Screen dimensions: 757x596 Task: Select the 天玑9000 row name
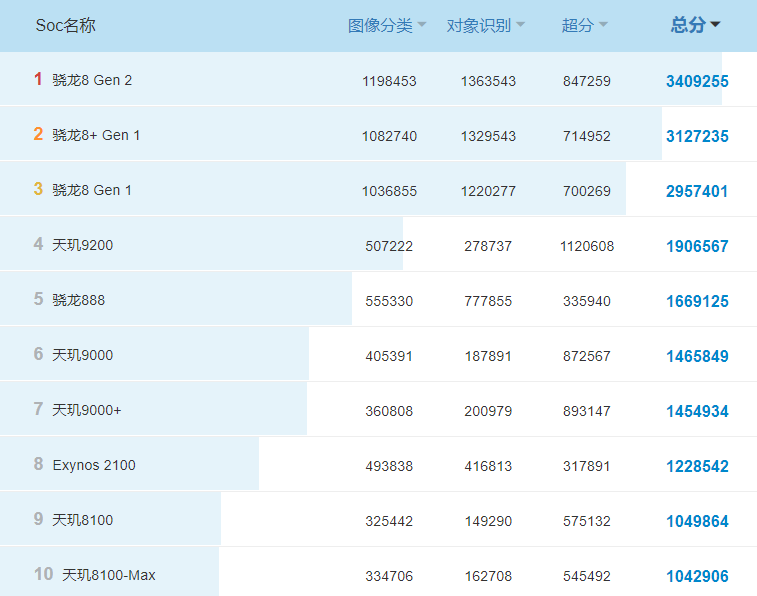83,355
